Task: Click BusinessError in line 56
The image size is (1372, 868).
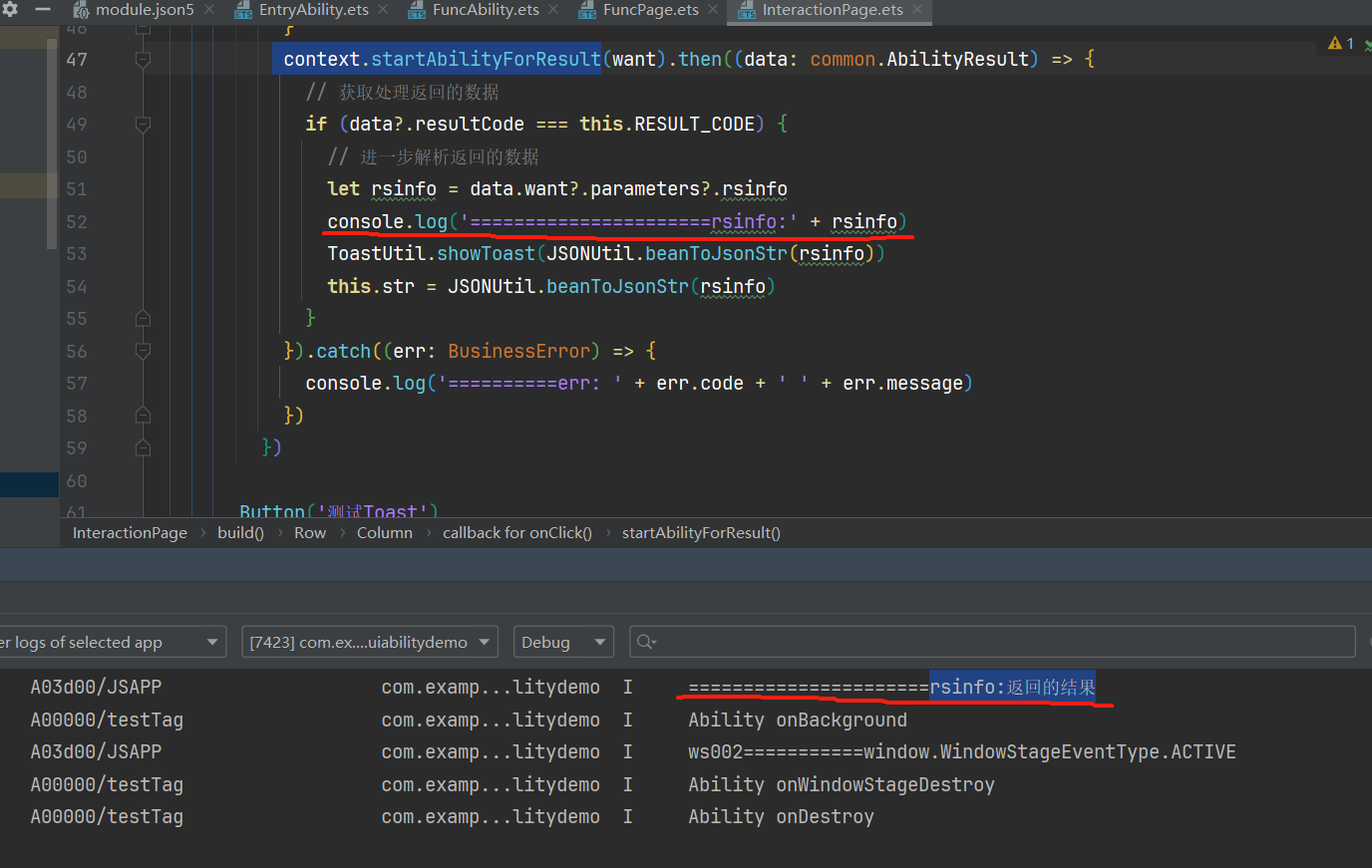Action: pos(518,351)
